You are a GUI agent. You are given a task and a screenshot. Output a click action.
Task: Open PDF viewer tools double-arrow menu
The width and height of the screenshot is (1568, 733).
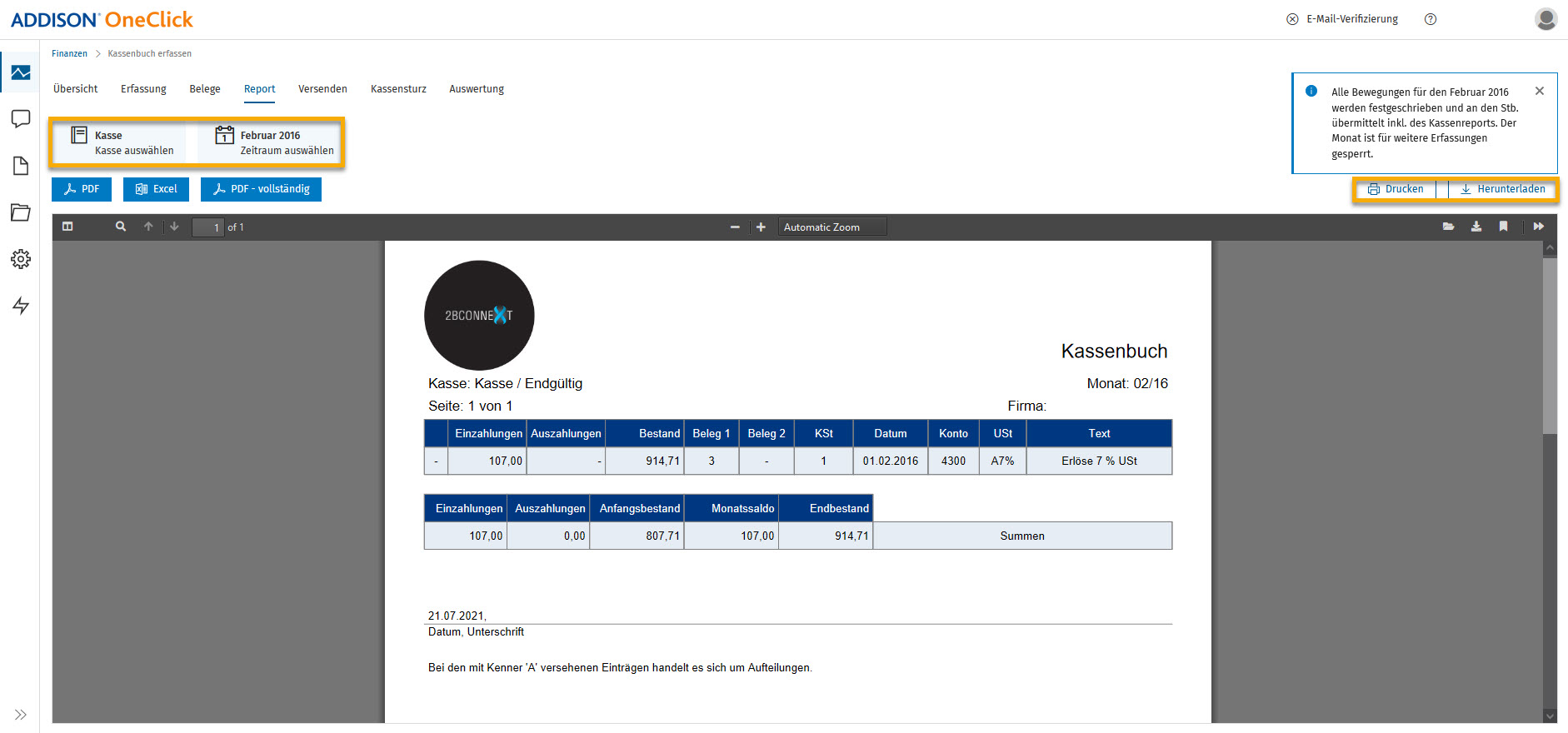point(1539,227)
